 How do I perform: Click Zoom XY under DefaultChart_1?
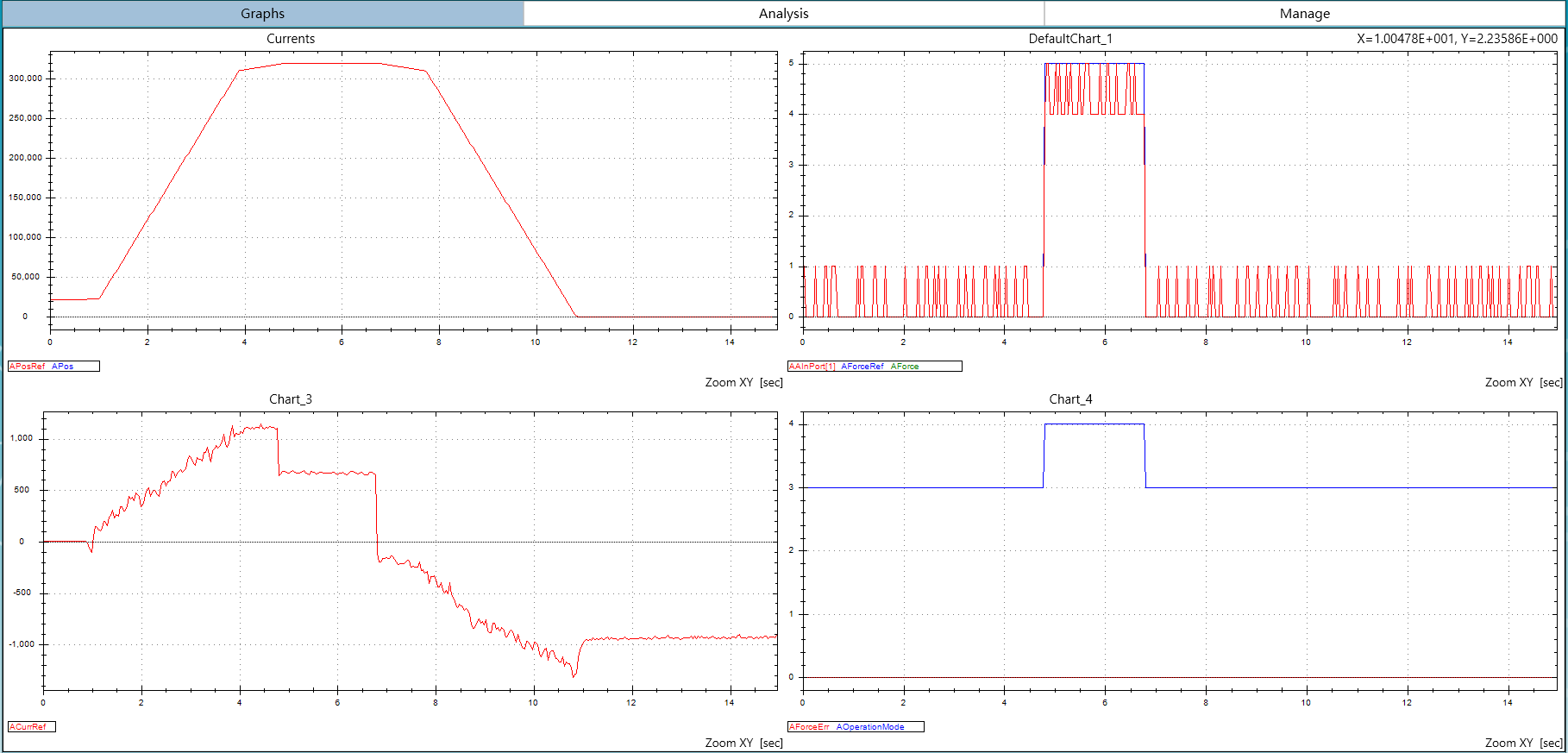click(x=1508, y=382)
